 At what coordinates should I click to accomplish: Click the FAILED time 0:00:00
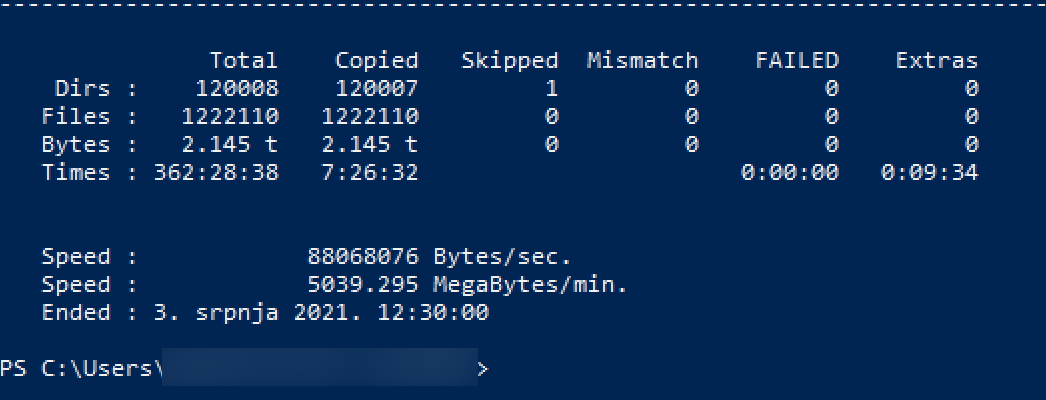point(790,173)
